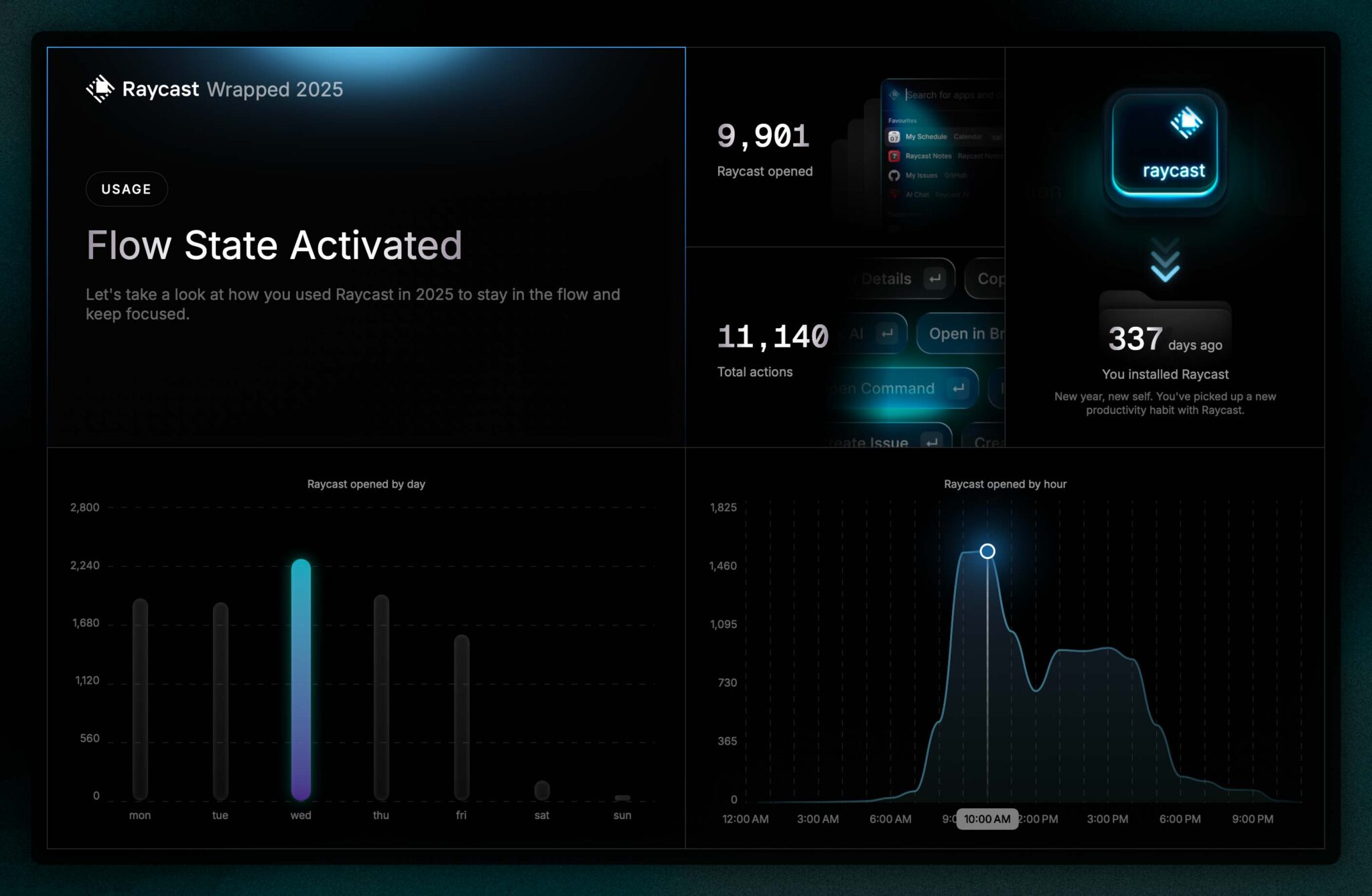This screenshot has height=896, width=1372.
Task: Click the enter key icon beside Details
Action: [x=935, y=279]
